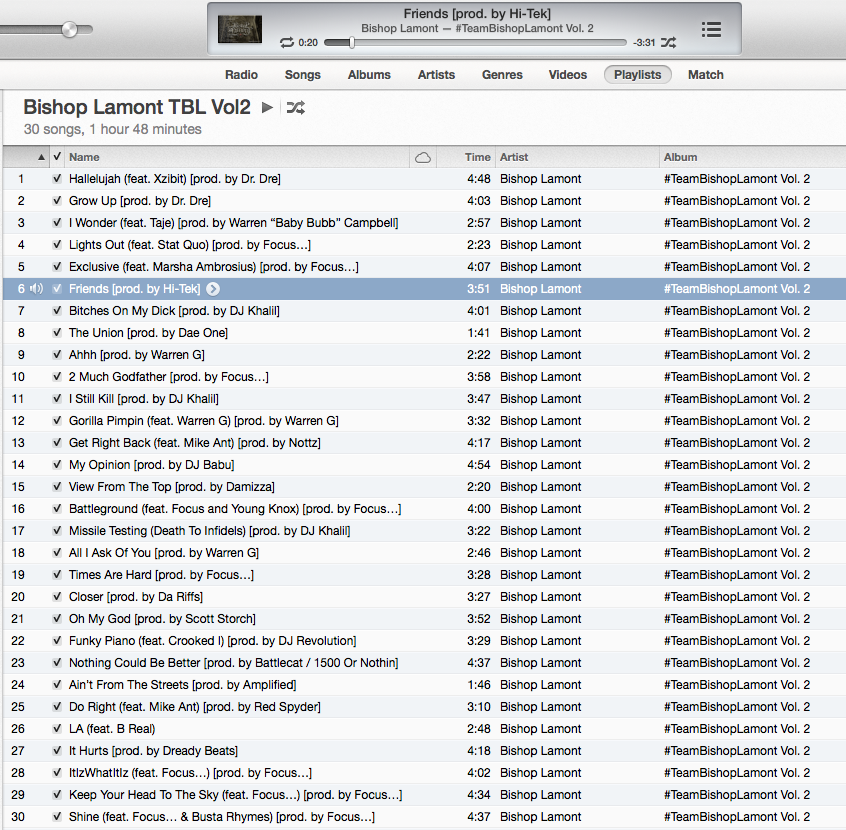This screenshot has height=830, width=846.
Task: Toggle repeat icon in the player display
Action: pyautogui.click(x=287, y=43)
